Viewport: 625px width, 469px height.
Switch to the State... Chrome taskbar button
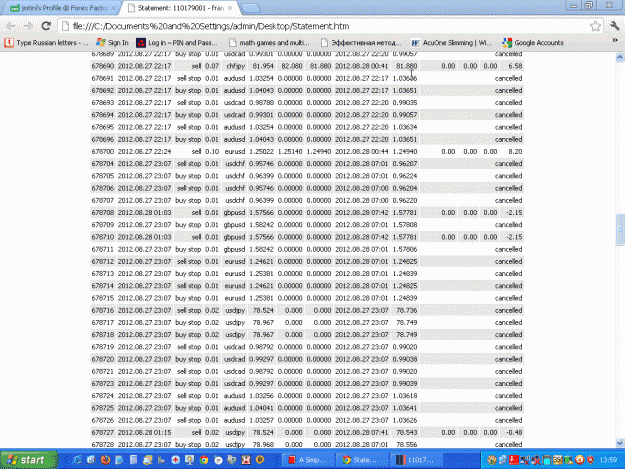tap(361, 460)
